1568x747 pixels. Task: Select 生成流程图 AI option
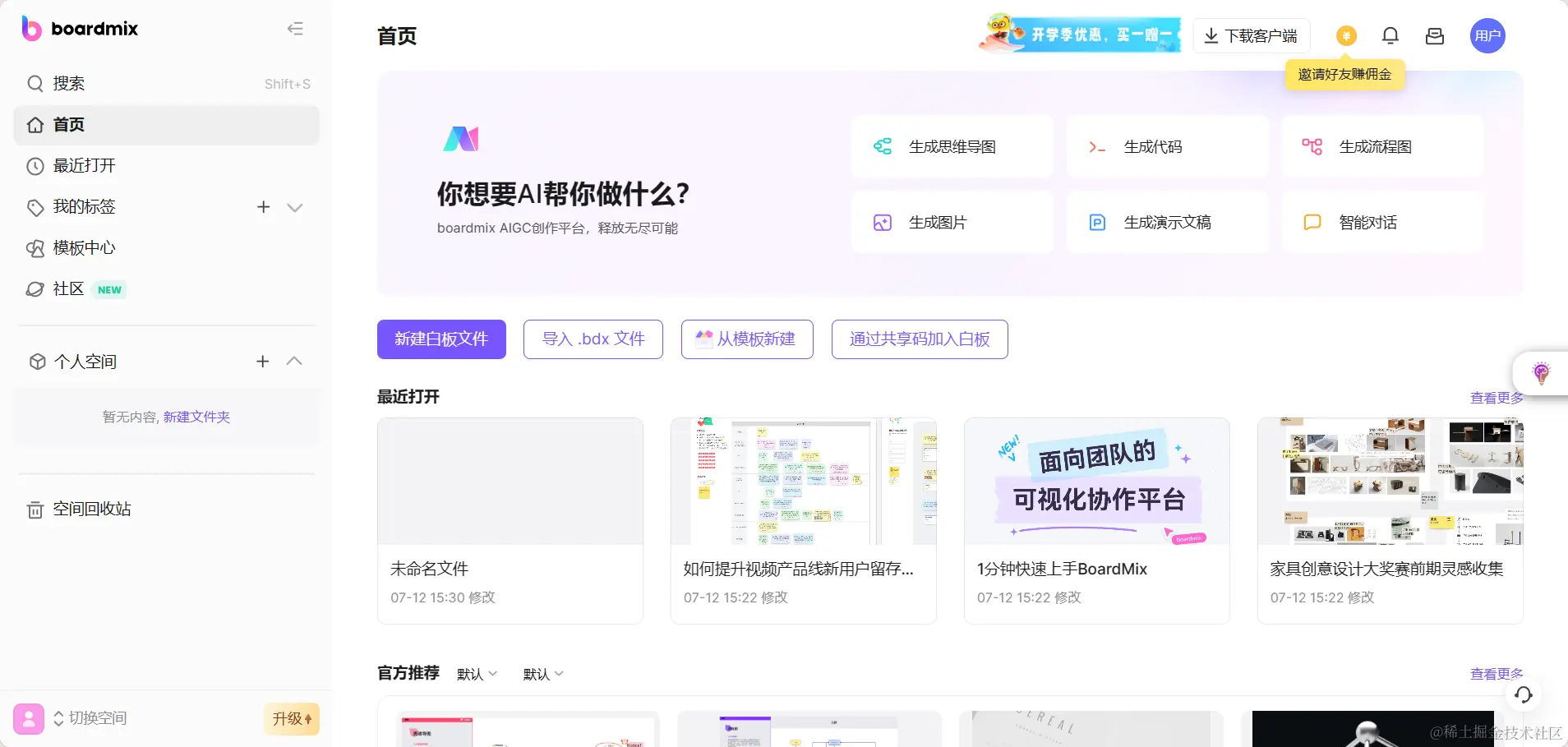coord(1383,147)
